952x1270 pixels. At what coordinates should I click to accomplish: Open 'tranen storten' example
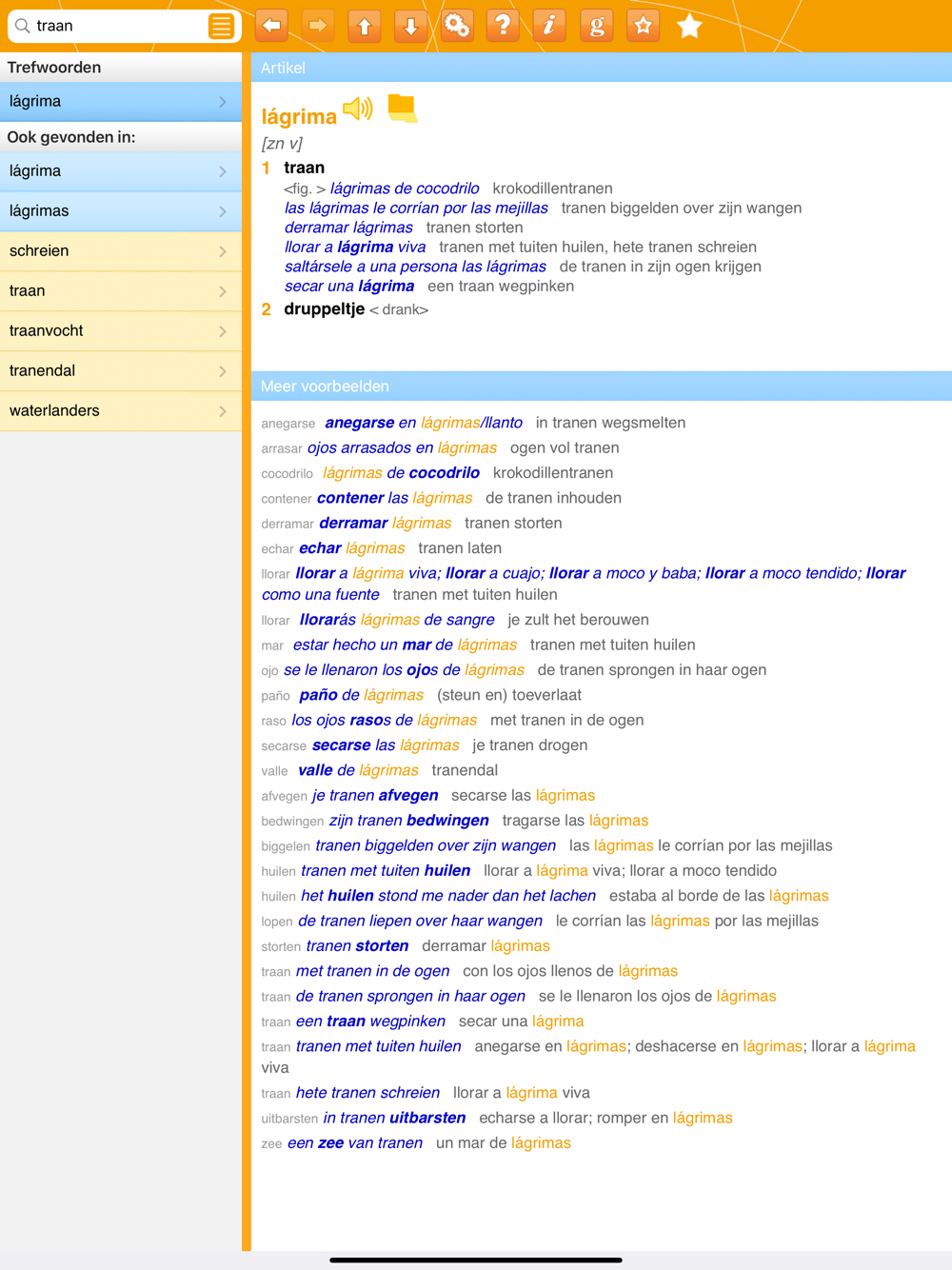(x=357, y=946)
